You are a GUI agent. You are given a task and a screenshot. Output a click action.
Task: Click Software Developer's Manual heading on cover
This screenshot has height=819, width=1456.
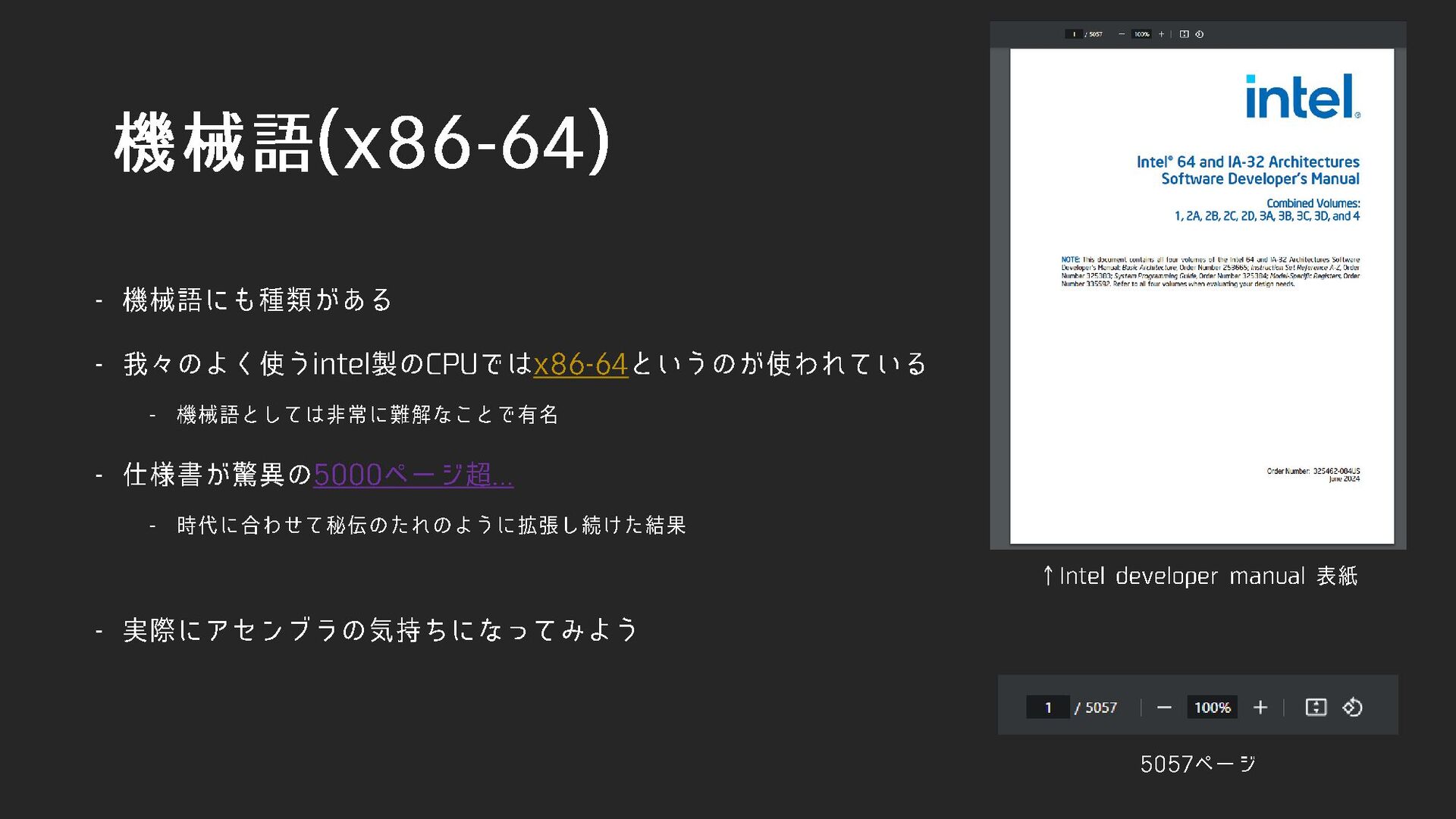point(1260,179)
